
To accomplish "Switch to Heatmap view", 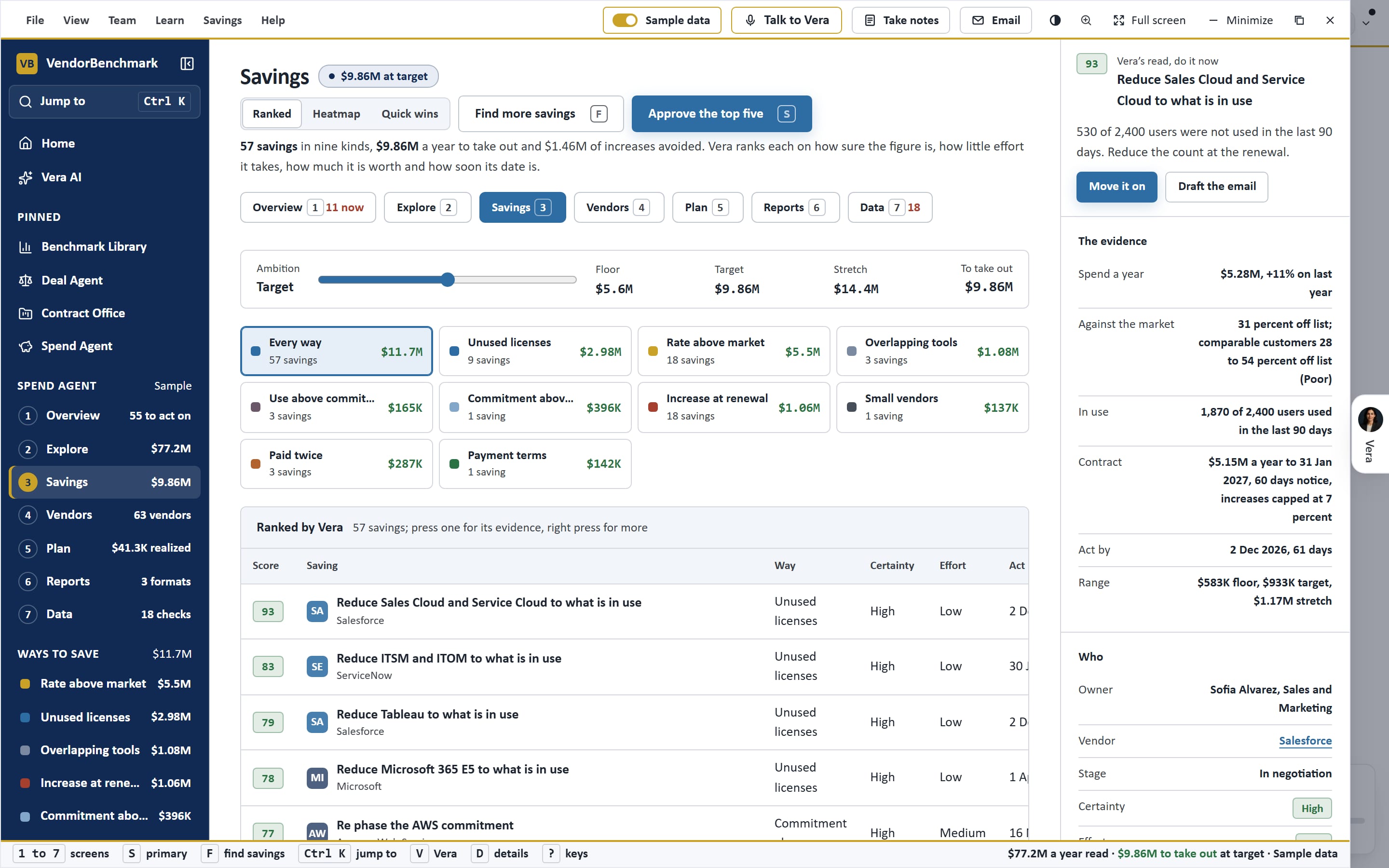I will point(336,114).
